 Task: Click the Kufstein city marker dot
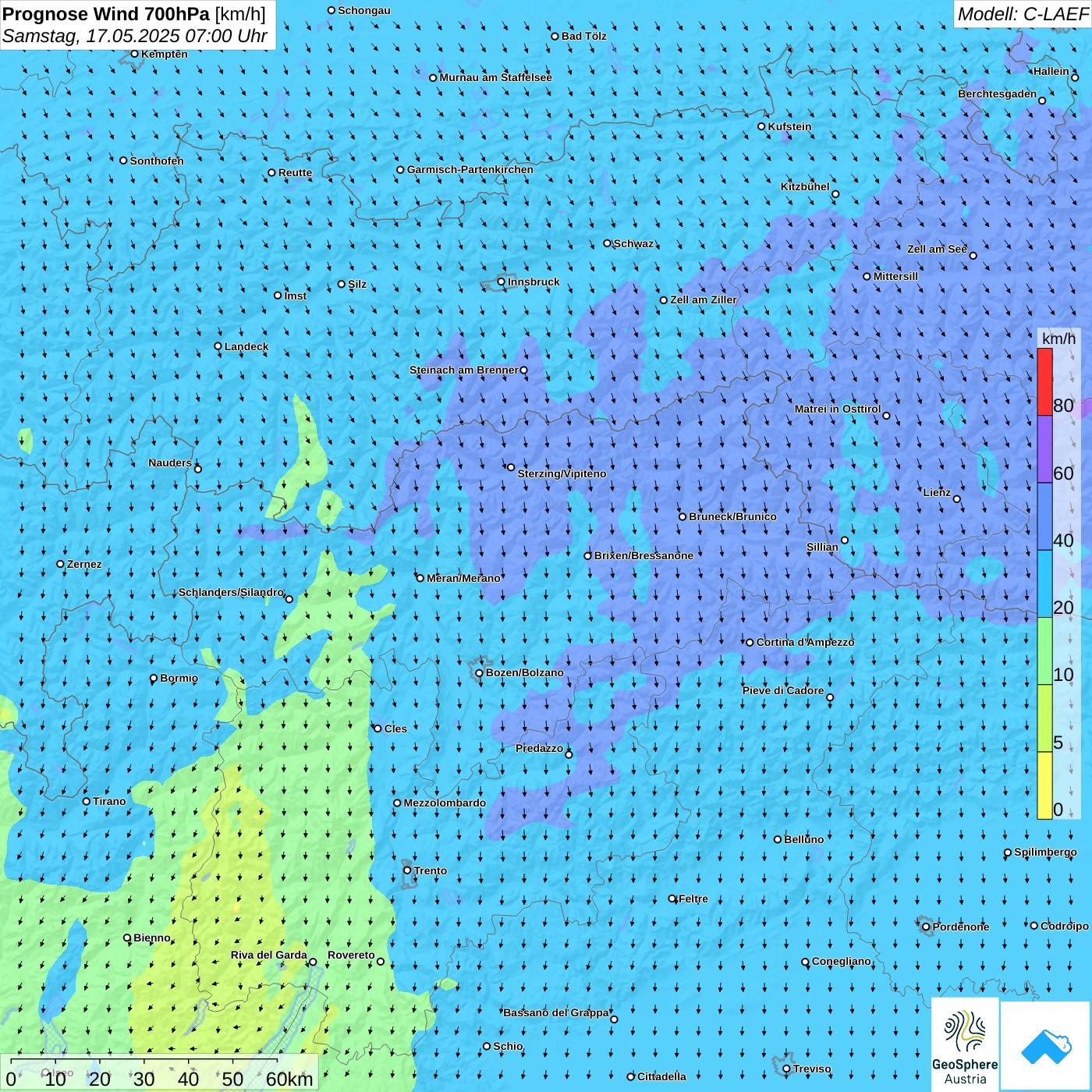click(x=762, y=126)
